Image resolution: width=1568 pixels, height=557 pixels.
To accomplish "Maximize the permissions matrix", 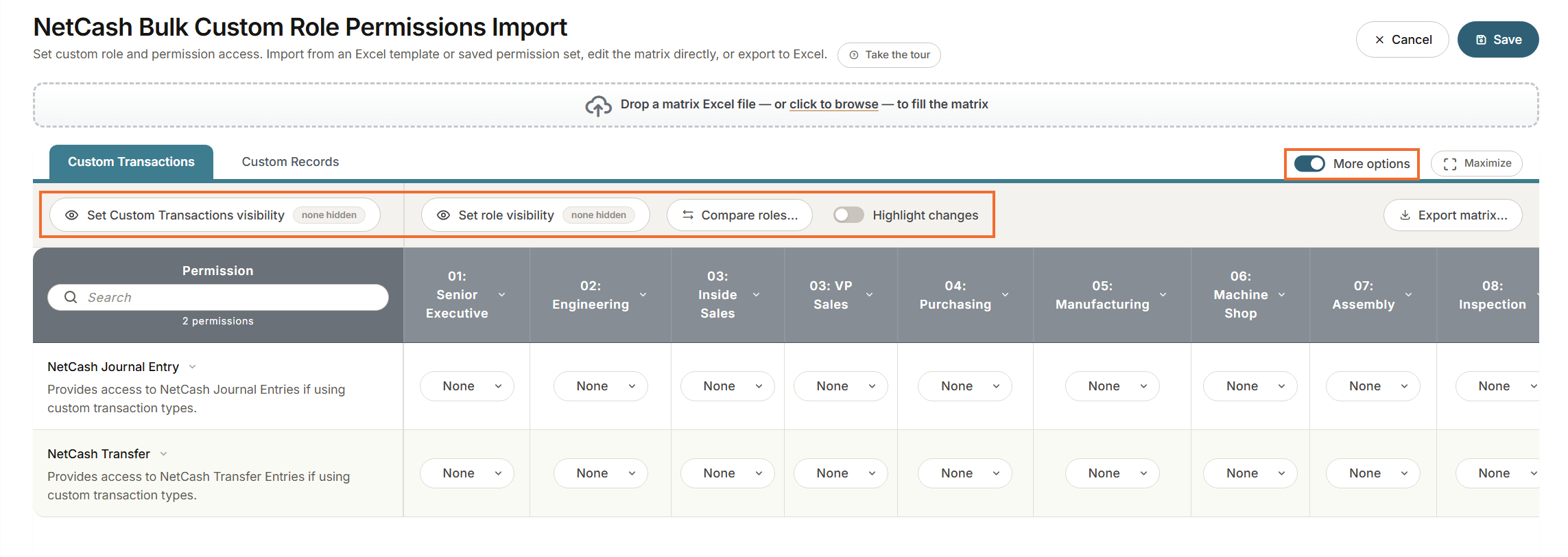I will pos(1476,164).
